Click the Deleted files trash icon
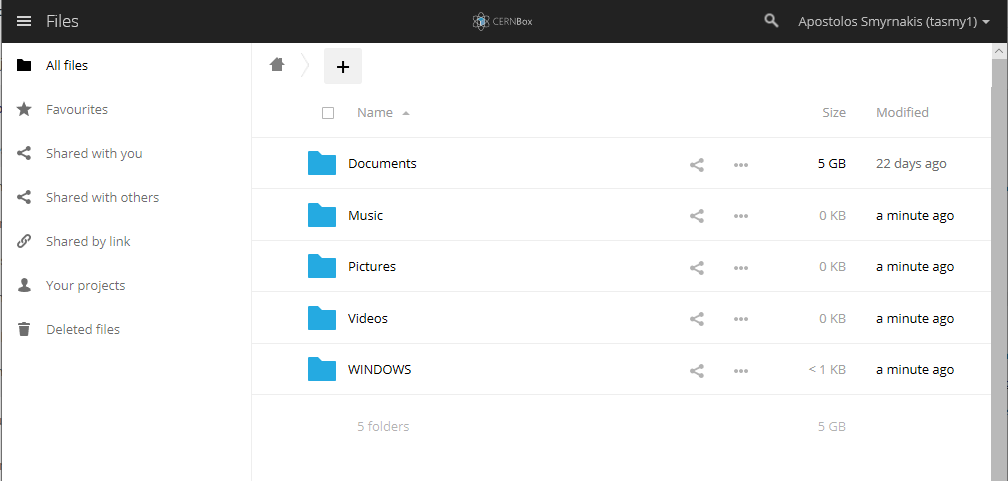 (24, 329)
